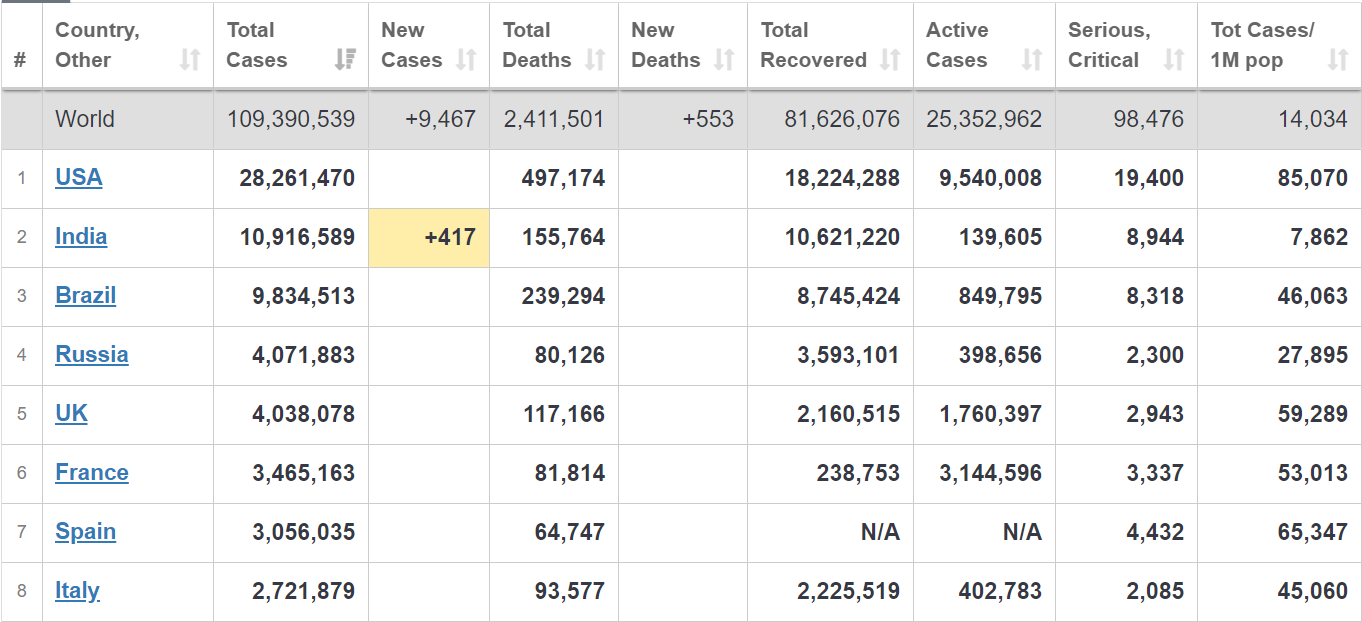Screen dimensions: 1362x622
Task: Click the Serious, Critical sort icon
Action: pos(1174,60)
